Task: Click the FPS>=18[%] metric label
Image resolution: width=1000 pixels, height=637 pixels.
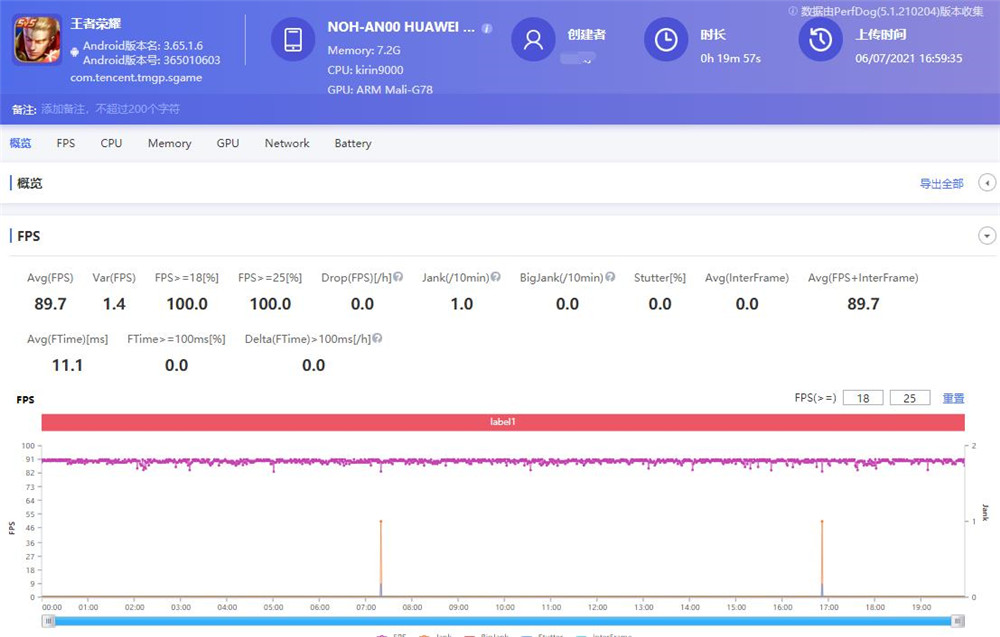Action: pyautogui.click(x=187, y=278)
